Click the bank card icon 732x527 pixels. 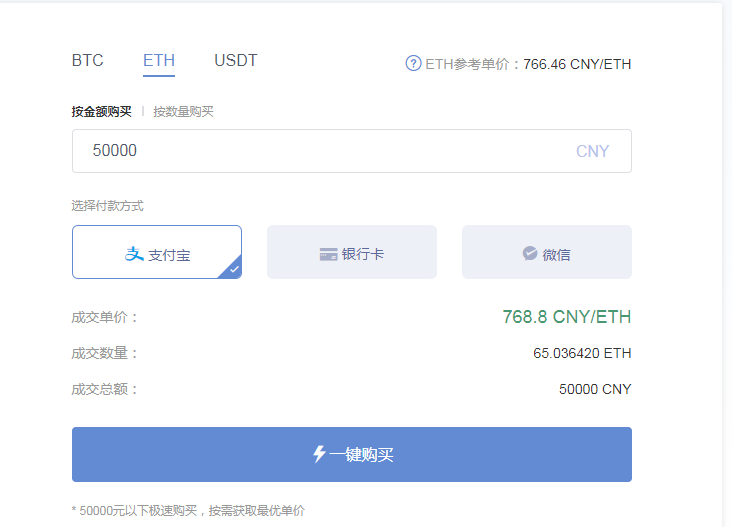(328, 254)
